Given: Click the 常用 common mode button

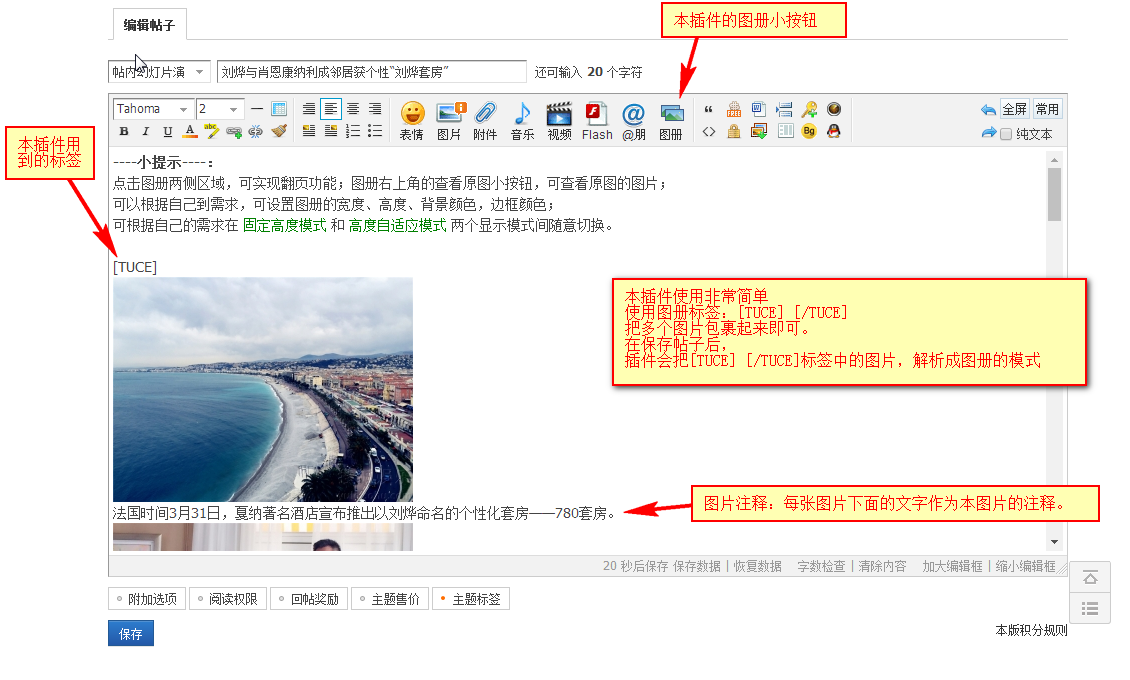Looking at the screenshot, I should point(1047,109).
